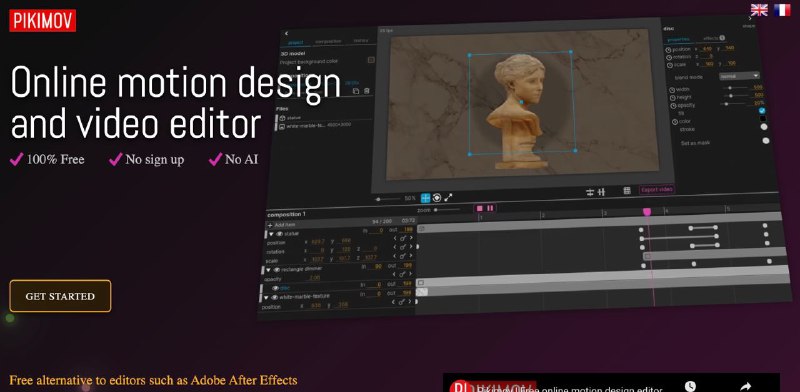Click the PIKIMOV logo

[x=42, y=20]
